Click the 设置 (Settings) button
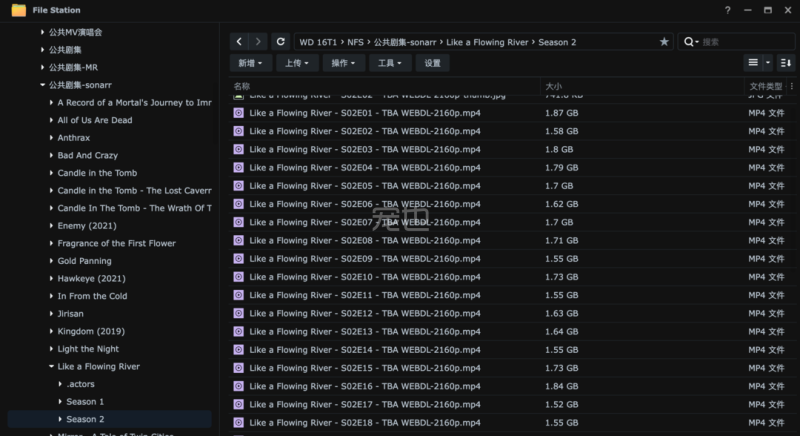The image size is (800, 436). 432,63
